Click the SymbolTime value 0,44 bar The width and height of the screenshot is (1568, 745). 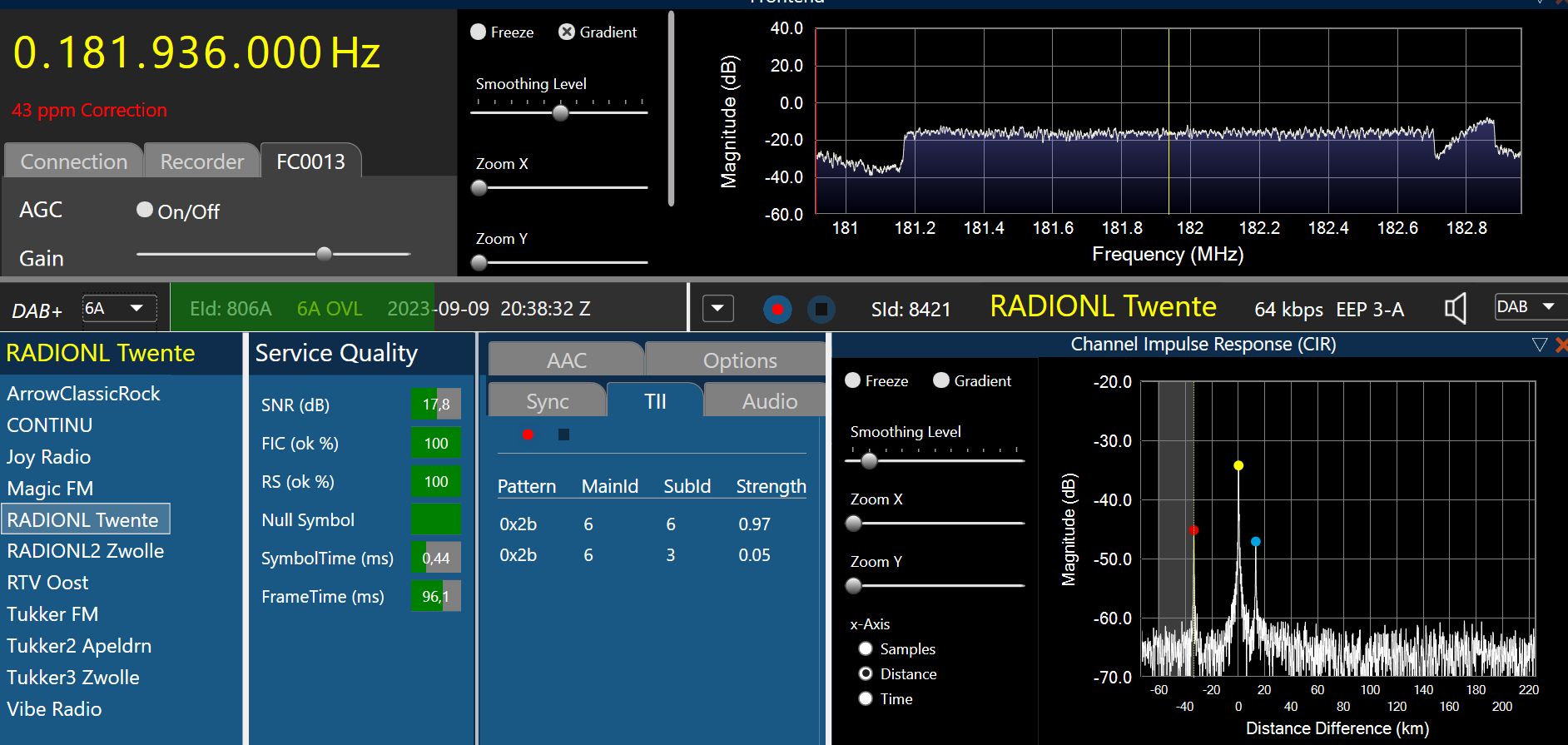pyautogui.click(x=436, y=558)
